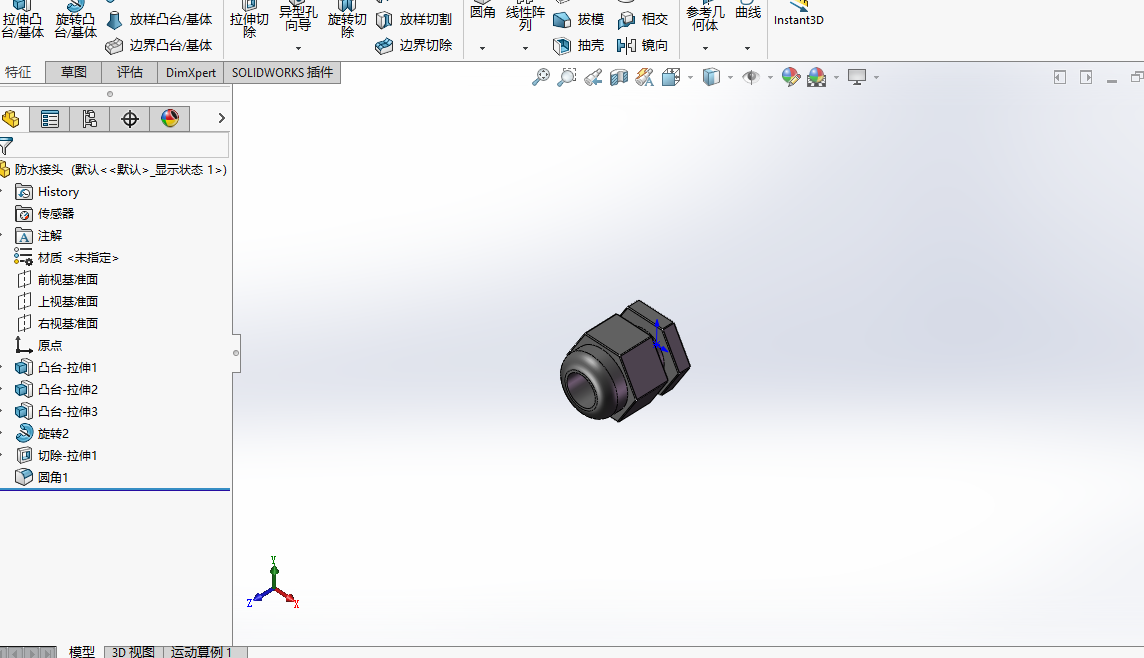Screen dimensions: 1144x658
Task: Click 相交 intersect tool
Action: pos(642,20)
